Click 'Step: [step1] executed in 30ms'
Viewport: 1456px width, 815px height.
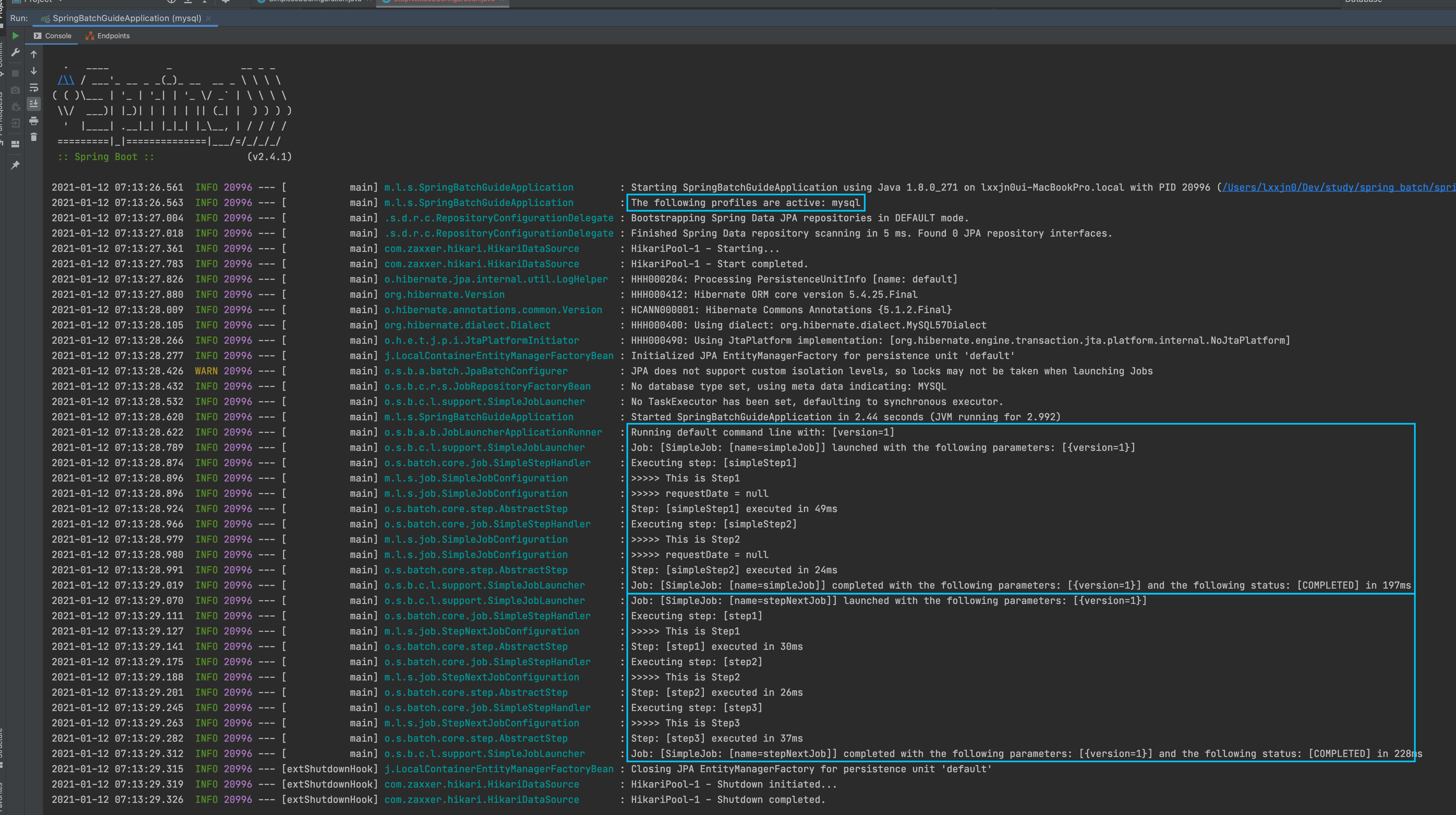tap(717, 646)
